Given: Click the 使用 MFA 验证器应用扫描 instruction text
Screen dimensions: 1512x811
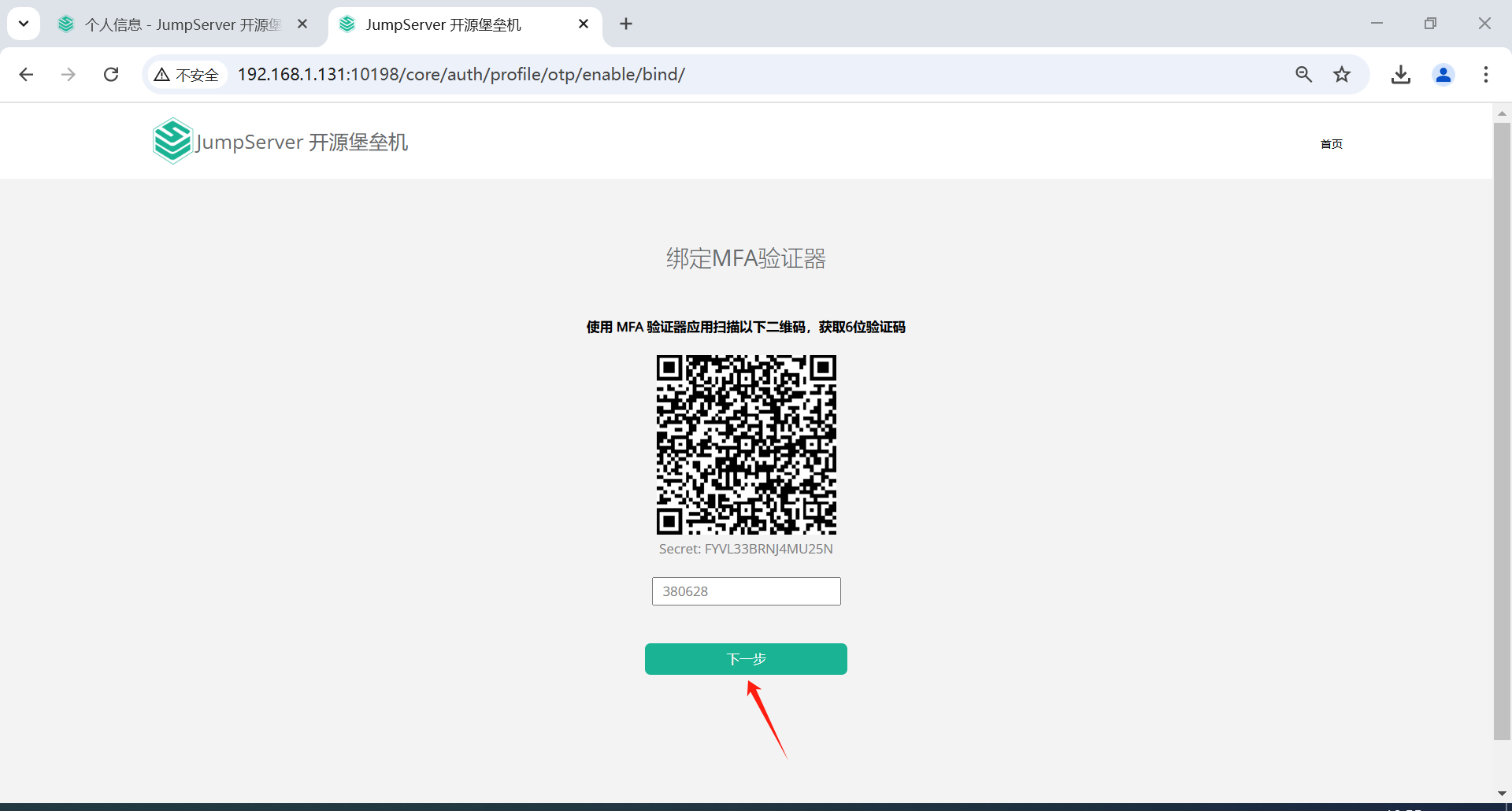Looking at the screenshot, I should coord(746,327).
